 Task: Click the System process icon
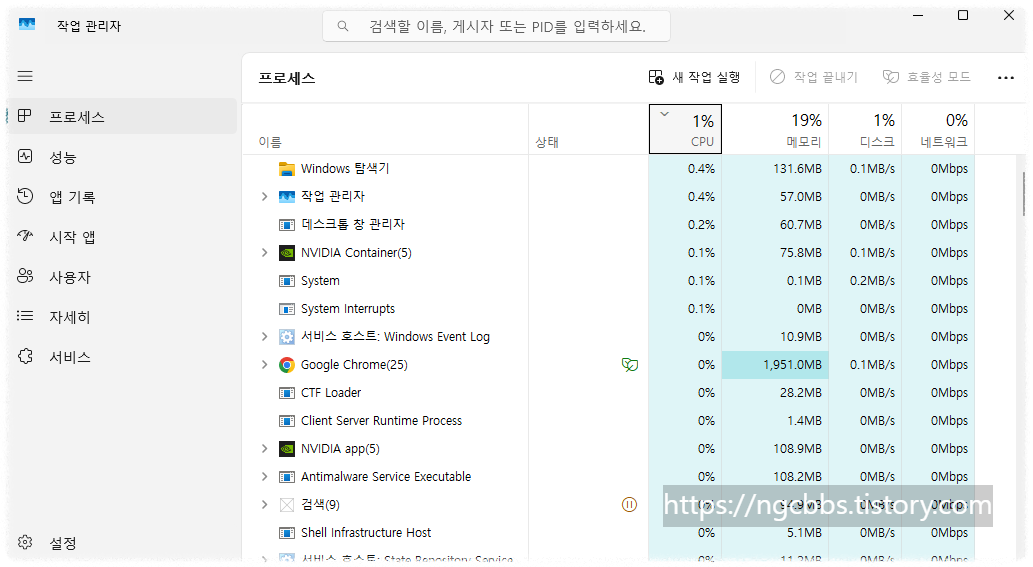point(287,281)
